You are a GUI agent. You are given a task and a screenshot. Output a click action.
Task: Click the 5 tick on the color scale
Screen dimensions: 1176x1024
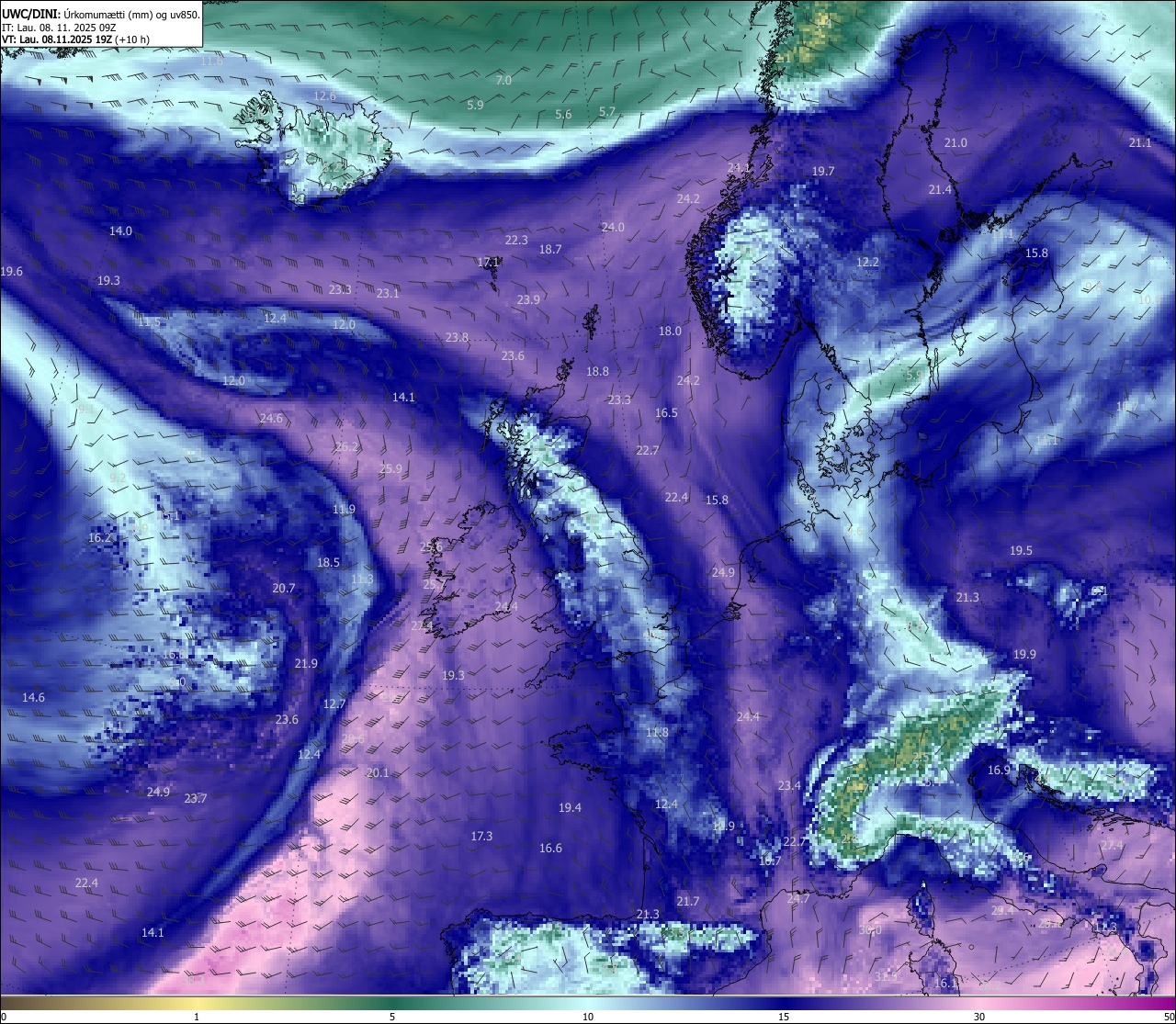click(x=392, y=1017)
